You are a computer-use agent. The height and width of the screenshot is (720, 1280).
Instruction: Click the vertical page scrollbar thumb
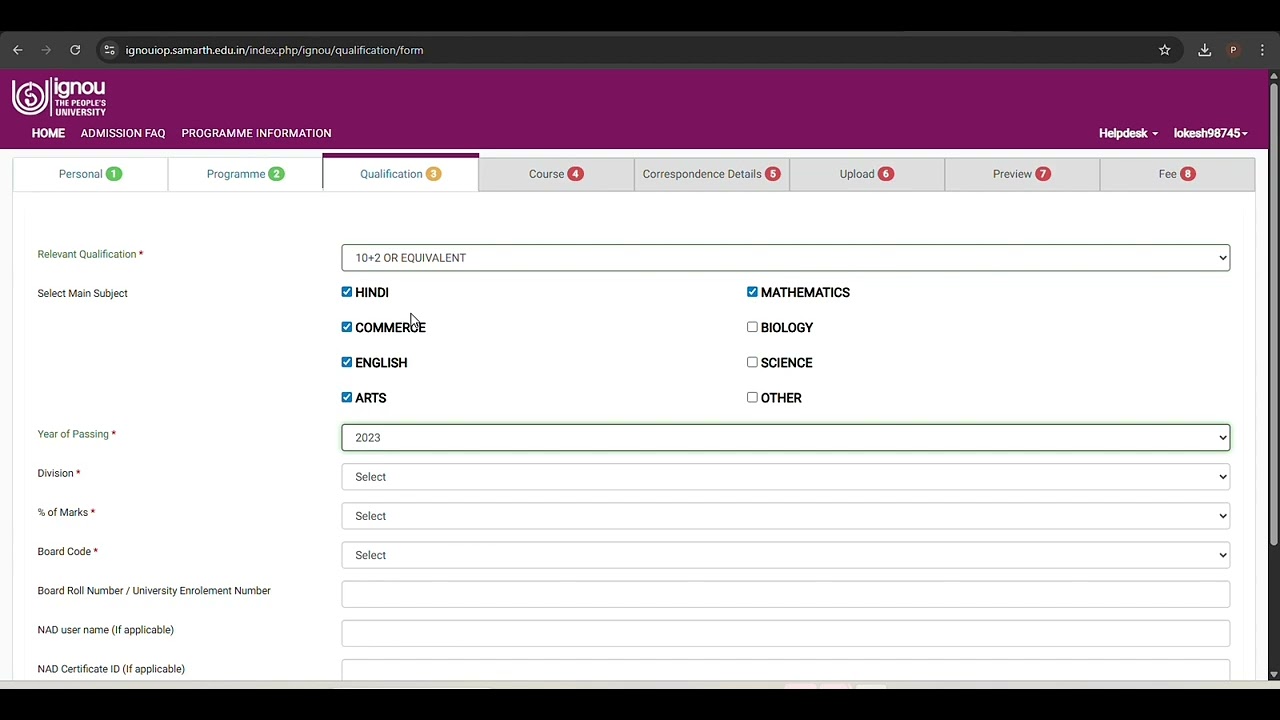1273,315
